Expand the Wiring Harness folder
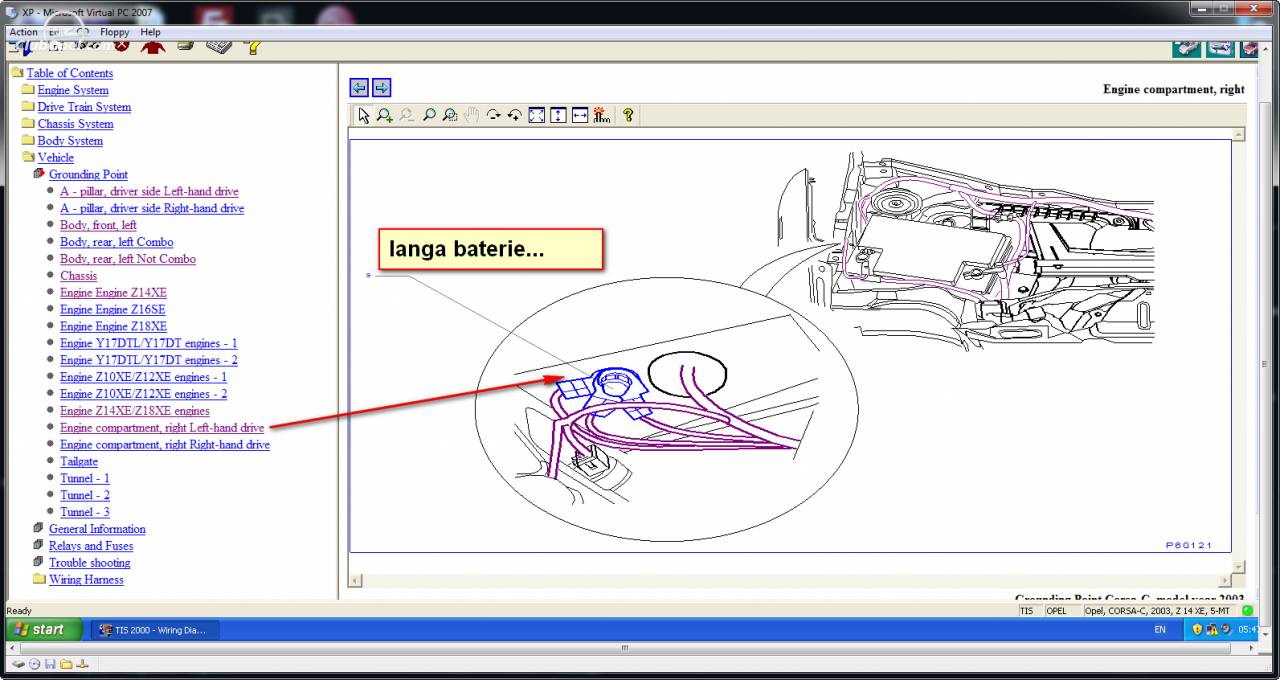This screenshot has width=1280, height=680. (39, 579)
